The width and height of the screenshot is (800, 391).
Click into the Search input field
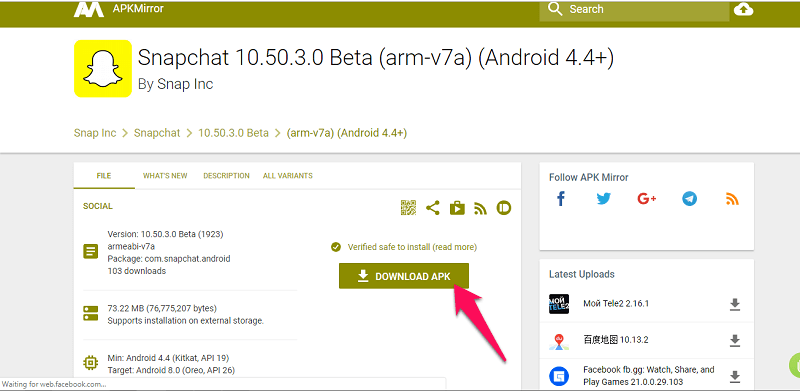pos(634,9)
